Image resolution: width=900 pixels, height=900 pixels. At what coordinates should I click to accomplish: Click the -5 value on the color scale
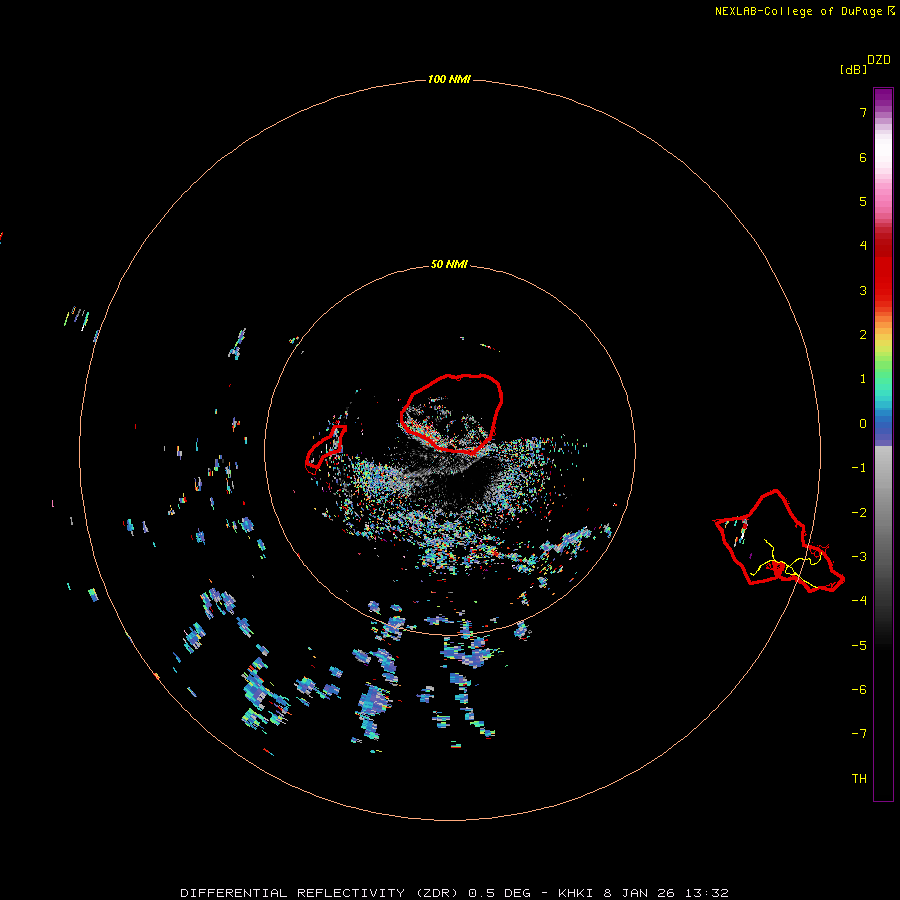pyautogui.click(x=859, y=645)
